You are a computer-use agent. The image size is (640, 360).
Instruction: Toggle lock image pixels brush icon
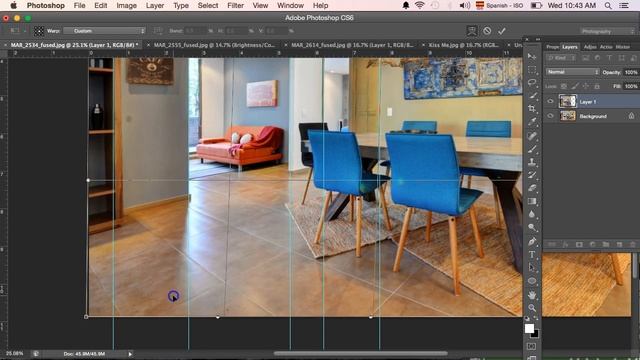575,86
